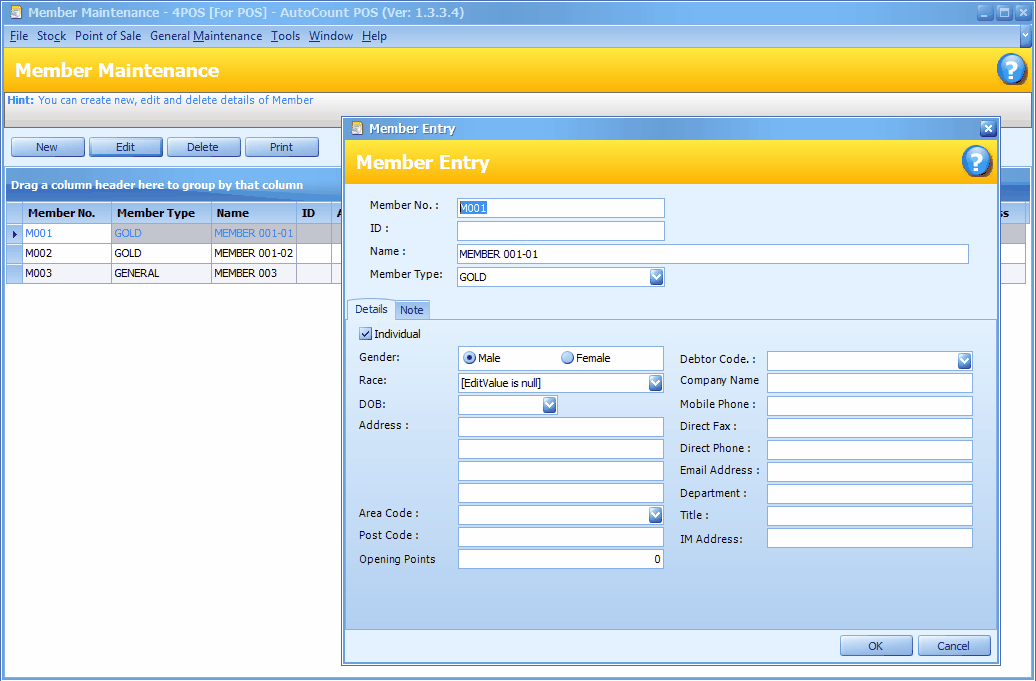Click the Direct Fax input field
This screenshot has height=681, width=1036.
tap(870, 427)
